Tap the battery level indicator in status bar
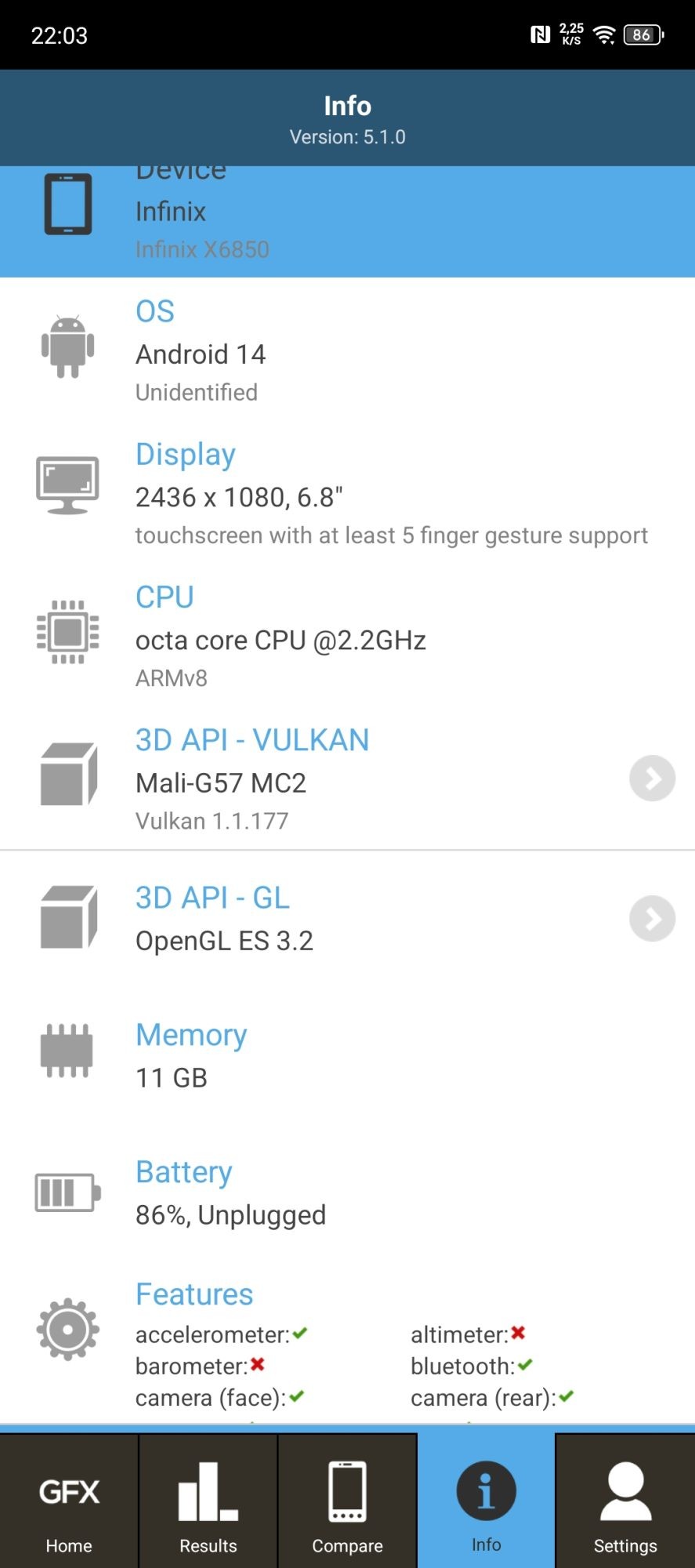Screen dimensions: 695x1568 pyautogui.click(x=643, y=34)
